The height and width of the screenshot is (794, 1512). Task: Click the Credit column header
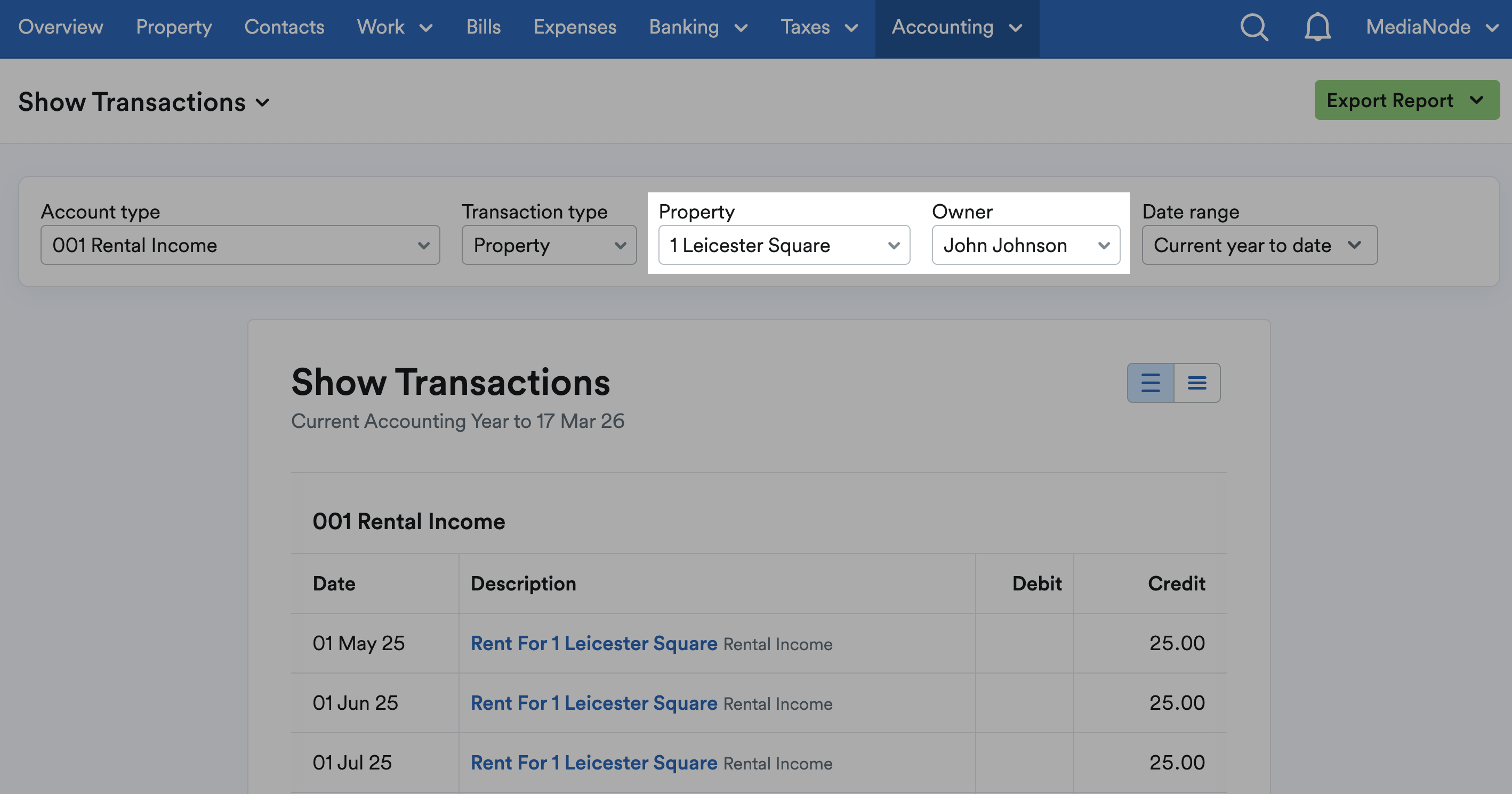[1176, 584]
